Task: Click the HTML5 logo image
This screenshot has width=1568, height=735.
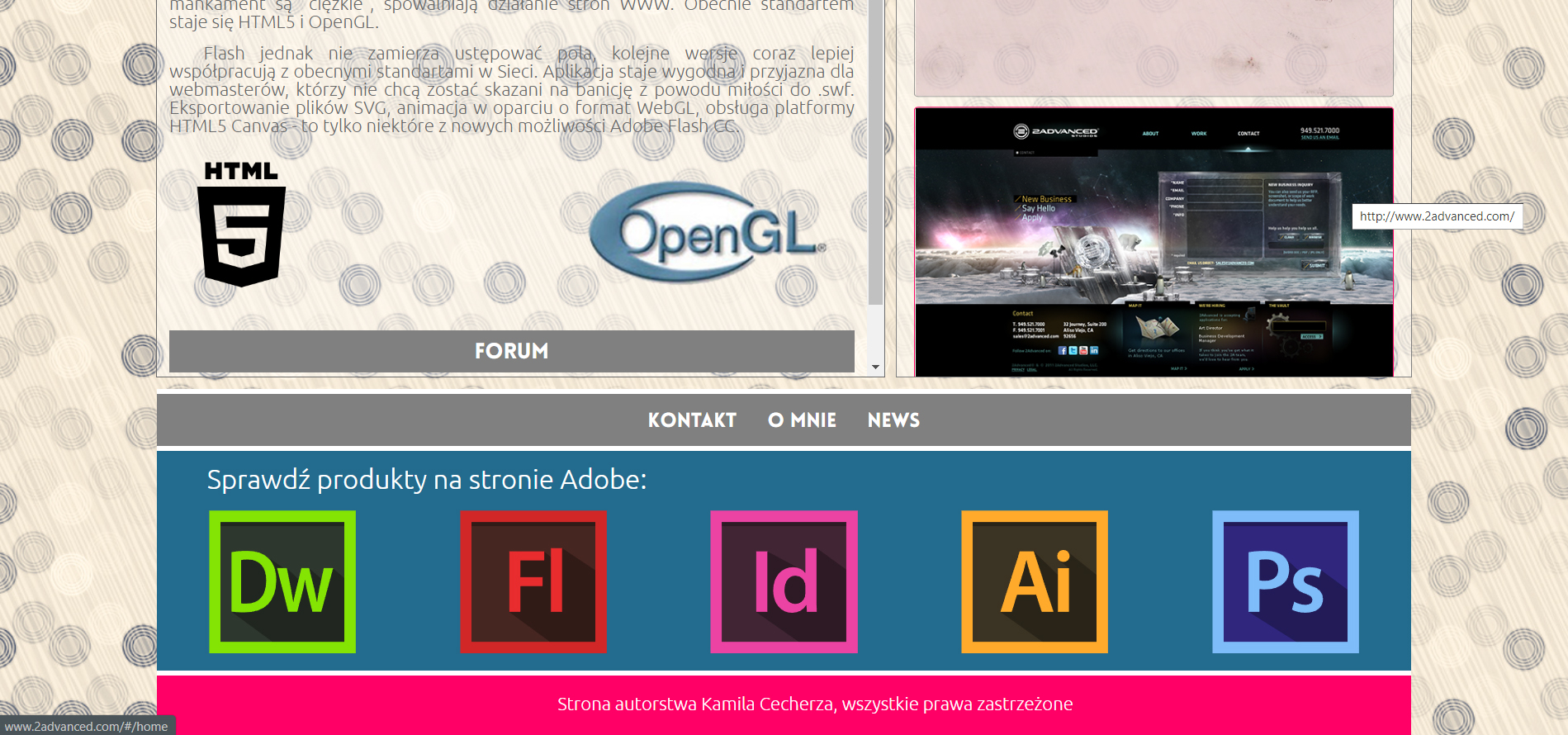Action: (241, 224)
